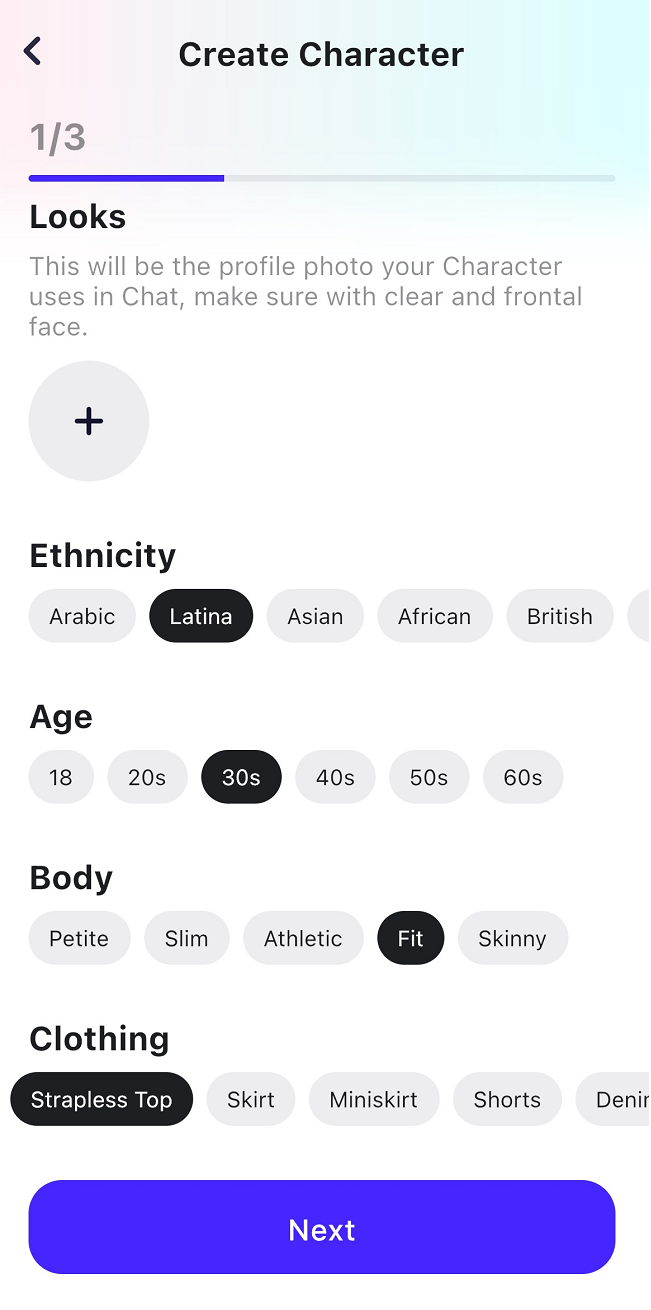Toggle the selected 30s age chip
Image resolution: width=651 pixels, height=1310 pixels.
coord(241,777)
